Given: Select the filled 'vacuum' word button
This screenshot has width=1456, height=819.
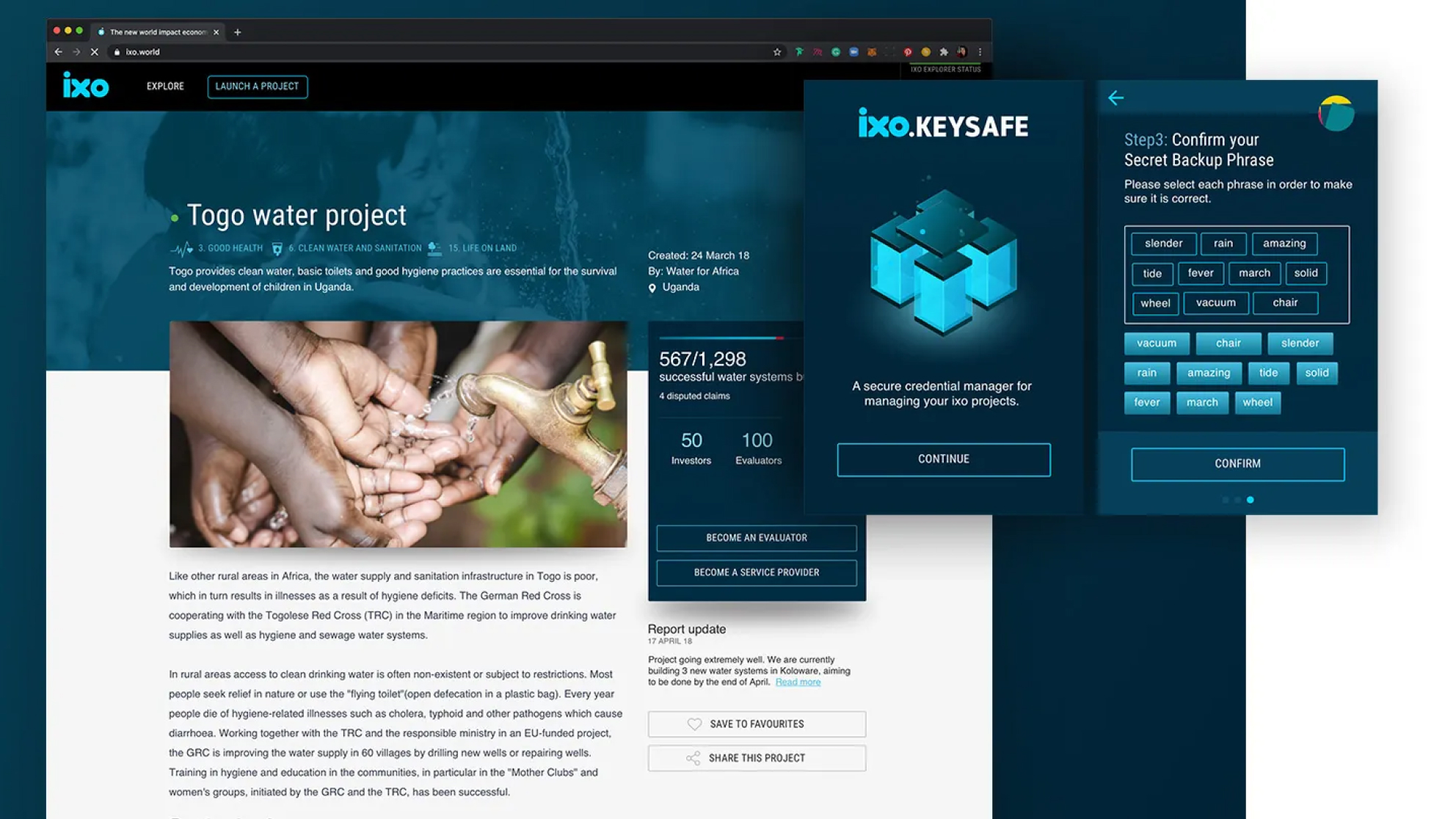Looking at the screenshot, I should [1157, 343].
